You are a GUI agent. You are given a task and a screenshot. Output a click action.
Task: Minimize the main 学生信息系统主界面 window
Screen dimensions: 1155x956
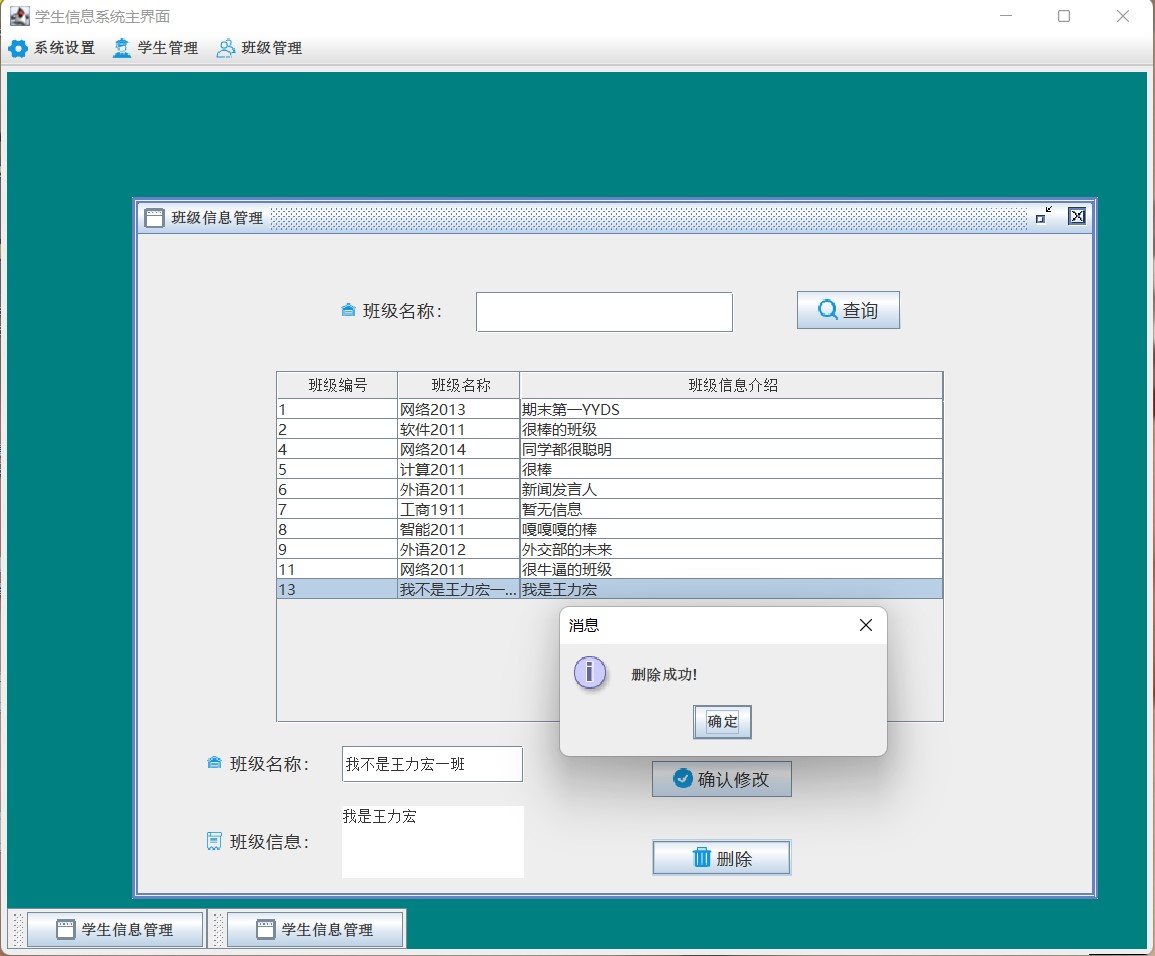[1005, 15]
